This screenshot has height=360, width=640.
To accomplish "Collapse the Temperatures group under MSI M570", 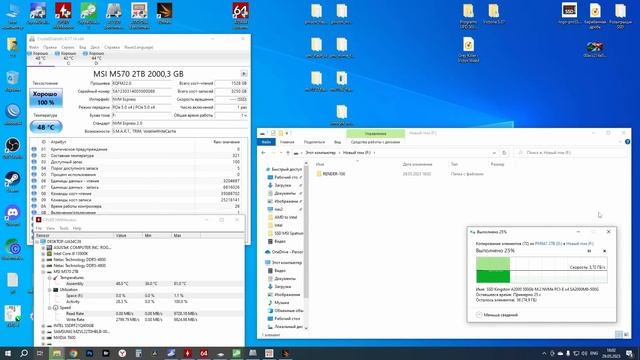I will (x=49, y=278).
